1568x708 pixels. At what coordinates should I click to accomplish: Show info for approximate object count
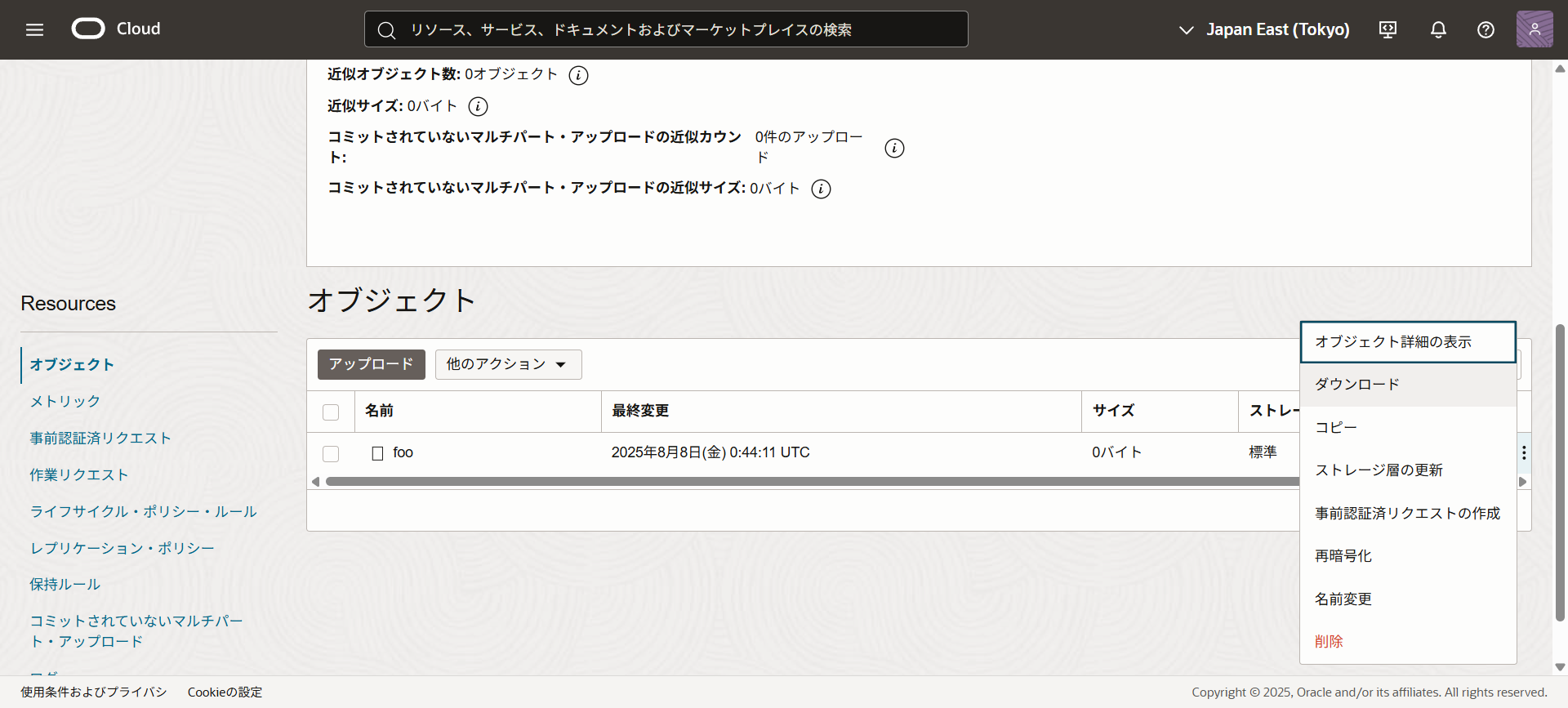click(578, 75)
